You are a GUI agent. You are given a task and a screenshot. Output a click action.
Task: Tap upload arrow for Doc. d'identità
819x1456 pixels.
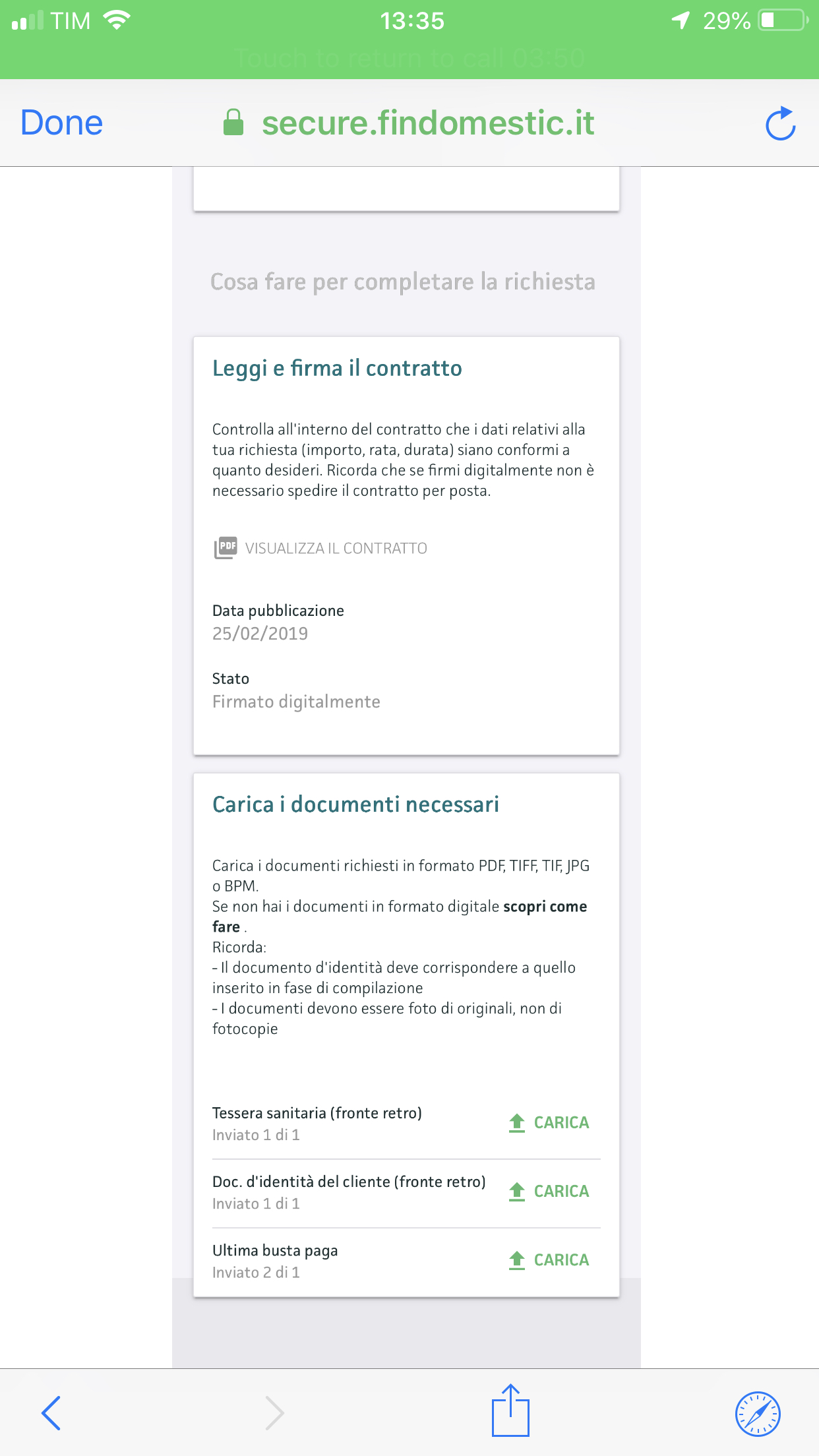point(517,1191)
